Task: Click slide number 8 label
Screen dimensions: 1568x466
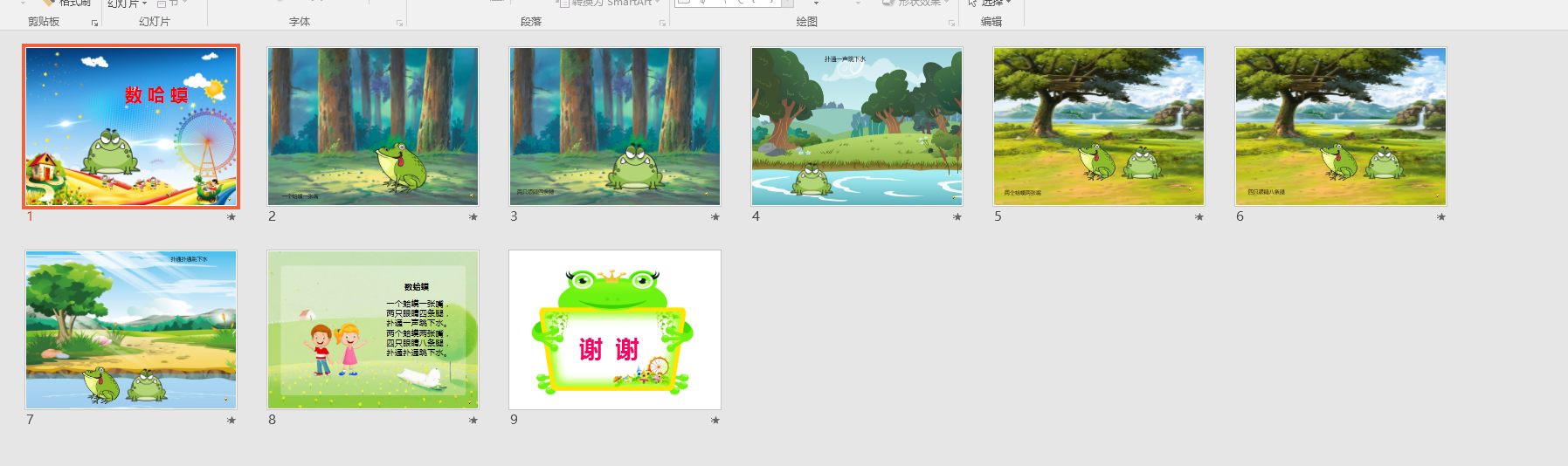Action: click(x=272, y=420)
